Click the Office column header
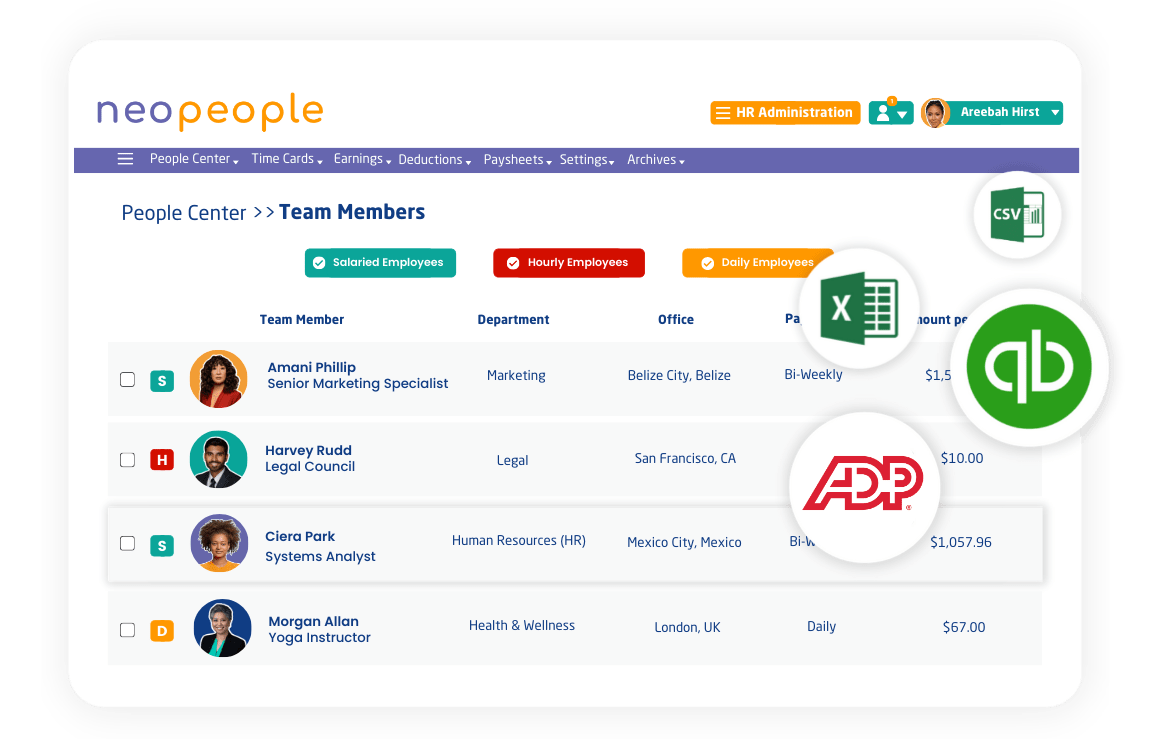The height and width of the screenshot is (739, 1151). tap(676, 320)
